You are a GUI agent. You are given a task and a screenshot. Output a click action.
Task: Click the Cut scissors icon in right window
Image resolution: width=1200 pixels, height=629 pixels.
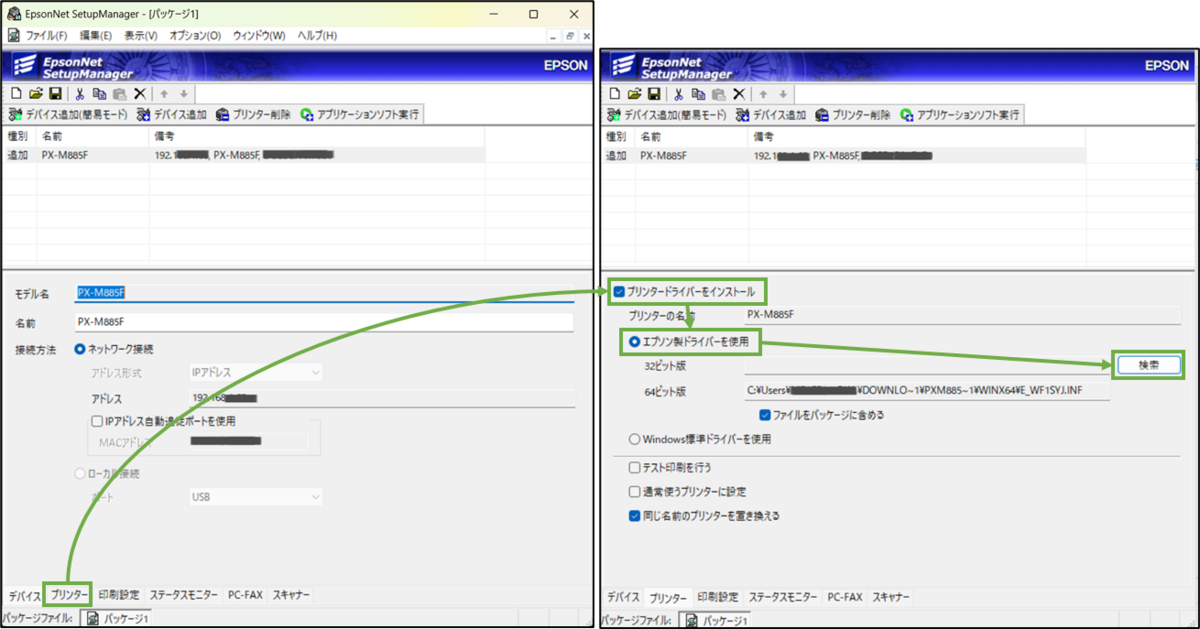click(x=678, y=94)
